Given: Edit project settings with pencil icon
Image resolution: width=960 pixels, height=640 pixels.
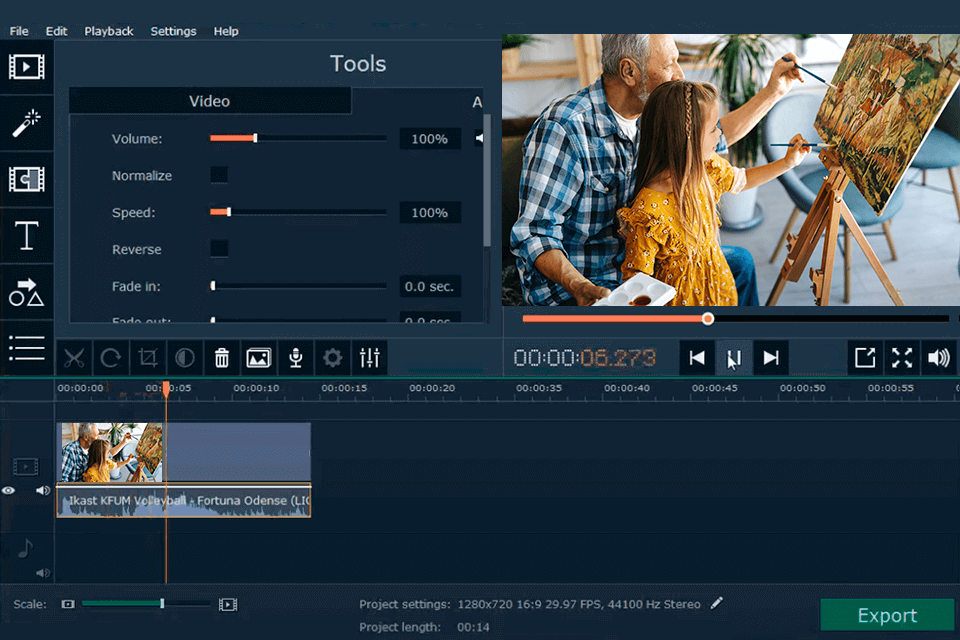Looking at the screenshot, I should pos(716,603).
